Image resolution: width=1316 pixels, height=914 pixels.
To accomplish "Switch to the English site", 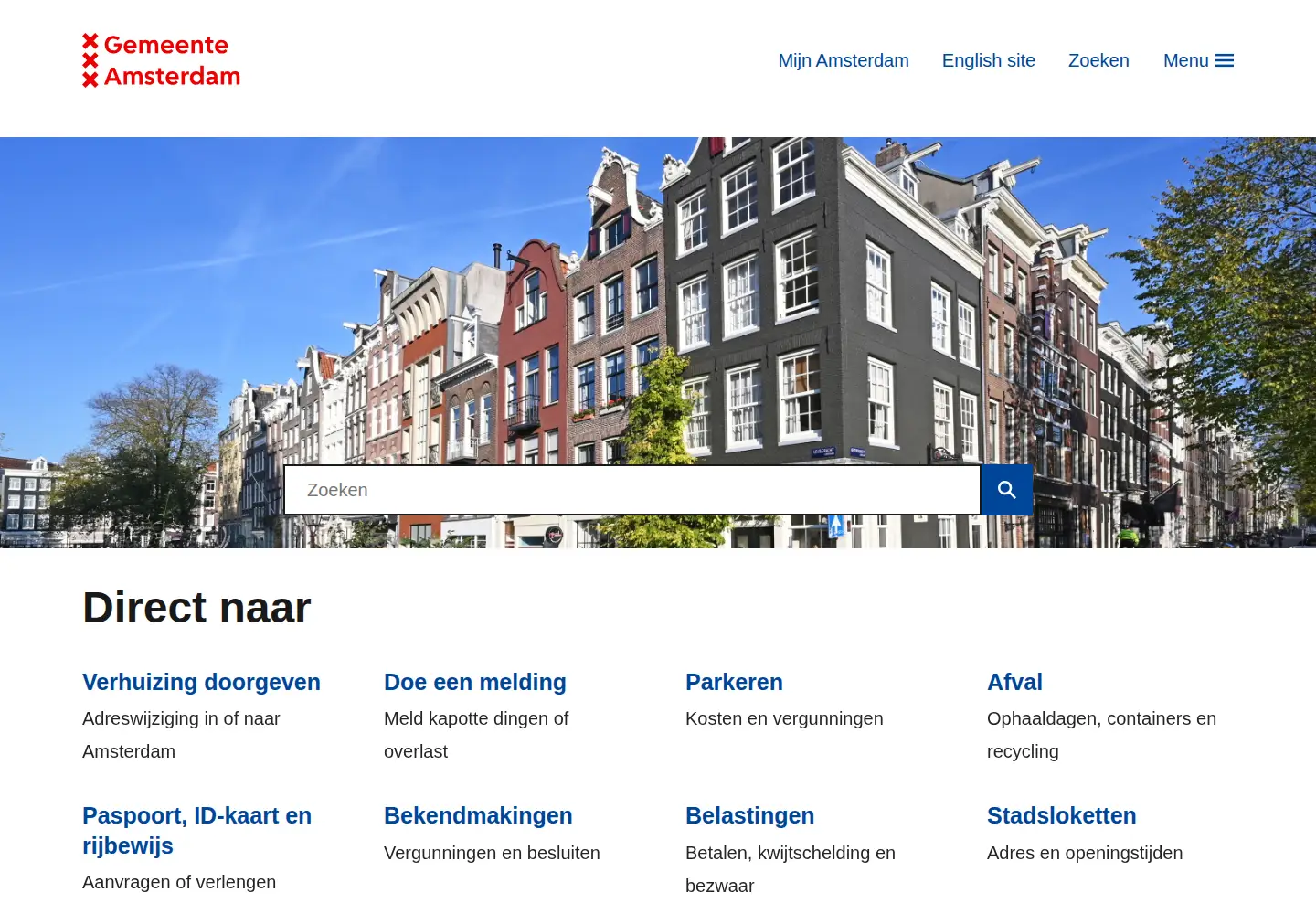I will click(989, 60).
